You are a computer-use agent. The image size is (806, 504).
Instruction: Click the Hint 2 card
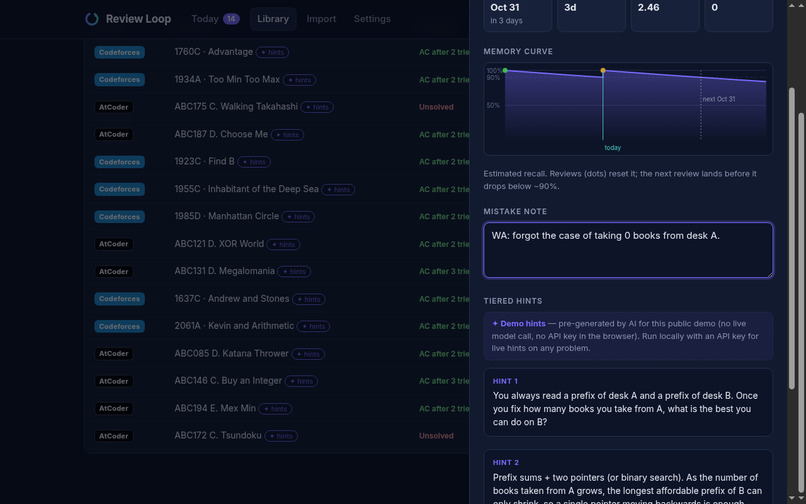[x=628, y=477]
